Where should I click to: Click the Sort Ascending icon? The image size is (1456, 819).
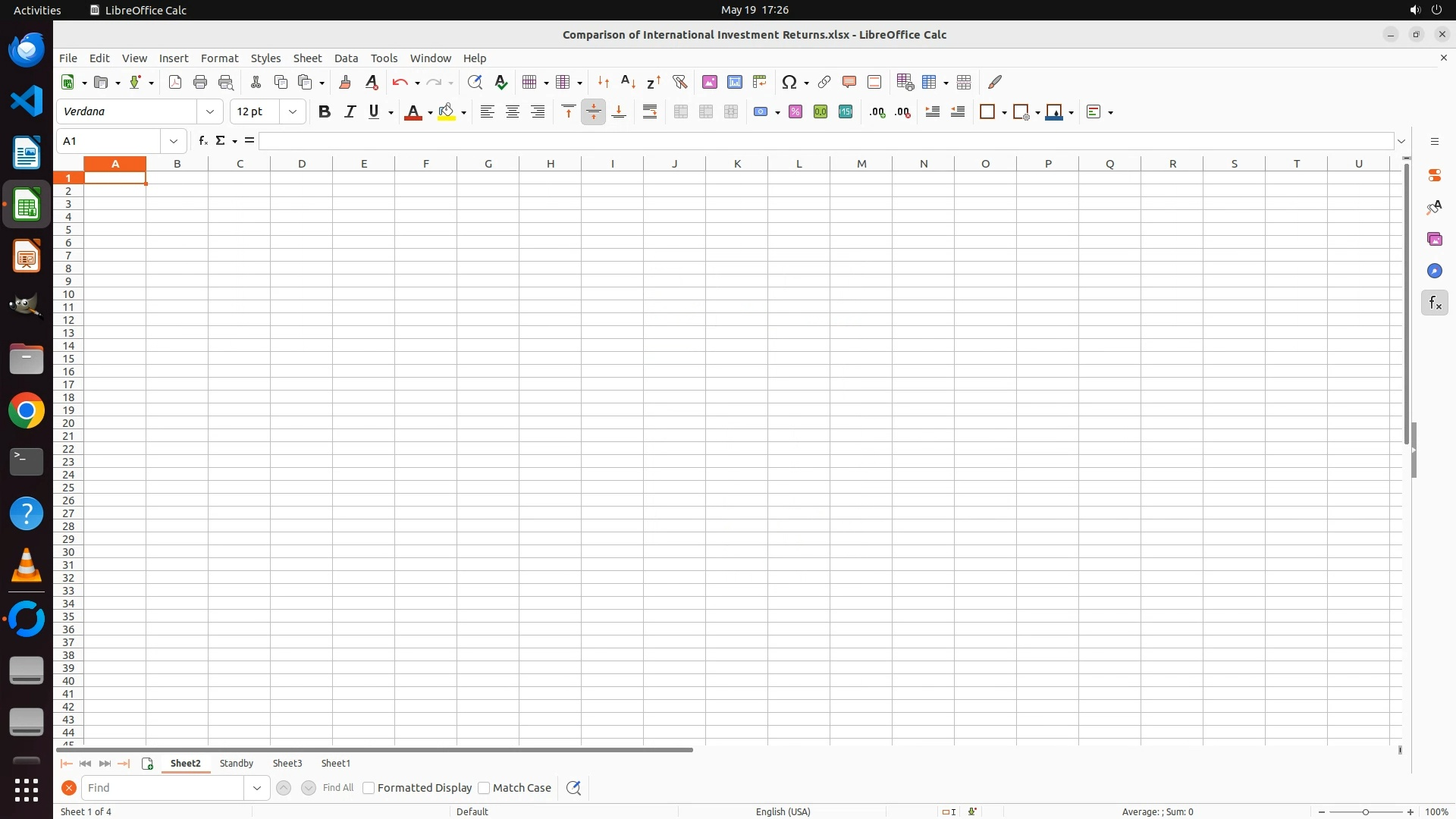point(628,82)
